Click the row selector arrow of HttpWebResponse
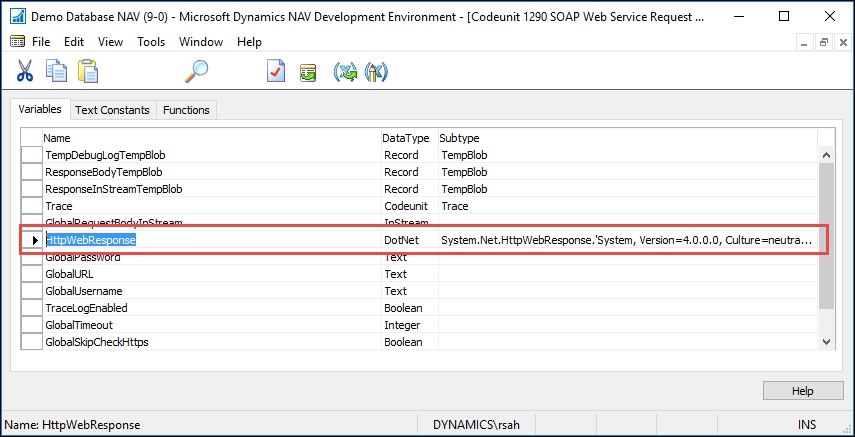Viewport: 855px width, 437px height. point(33,240)
